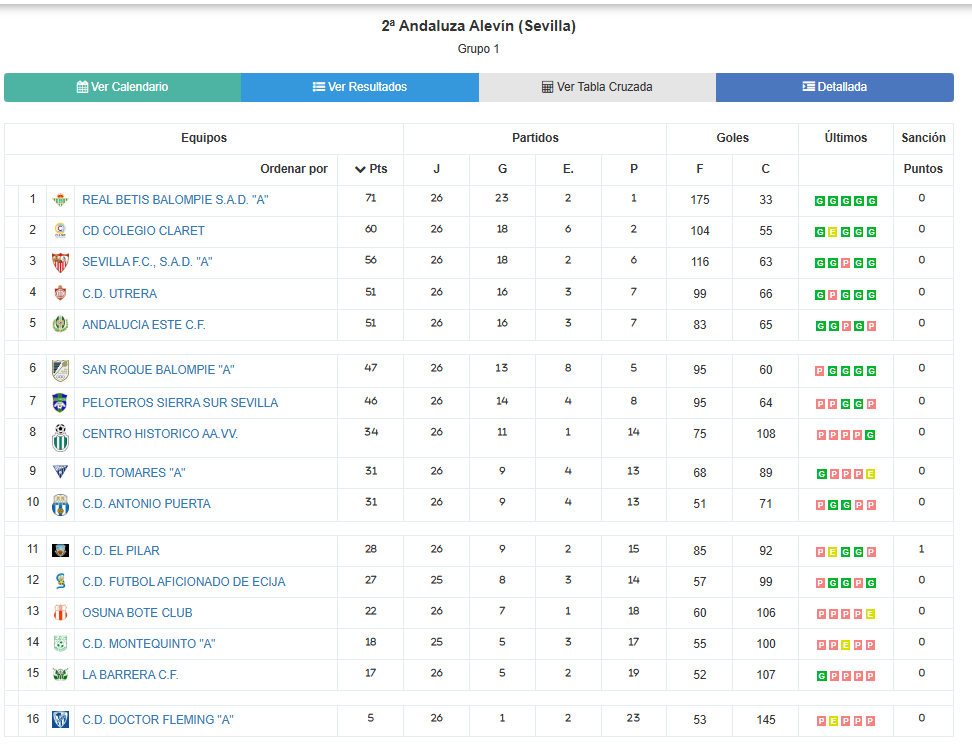Screen dimensions: 972x745
Task: Open C.D. EL PILAR team link
Action: coord(121,551)
